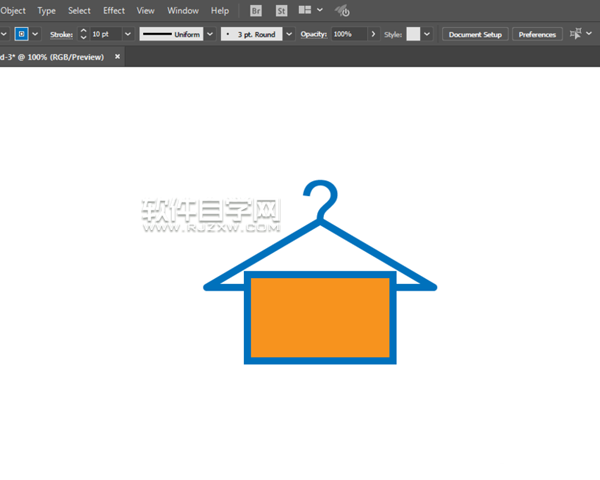600x480 pixels.
Task: Expand the Opacity arrow flyout
Action: pyautogui.click(x=373, y=34)
